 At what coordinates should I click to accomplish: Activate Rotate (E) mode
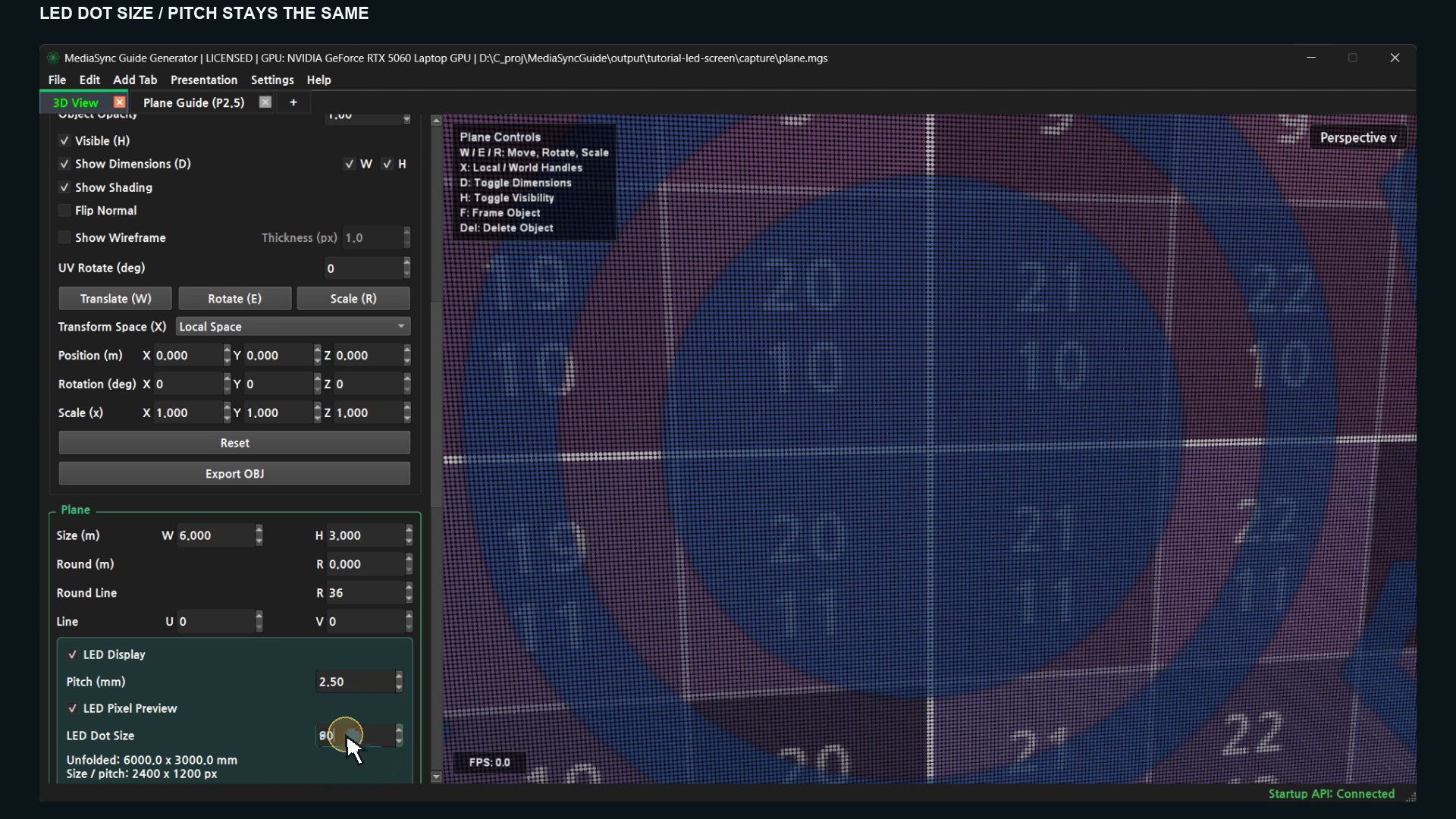tap(235, 299)
